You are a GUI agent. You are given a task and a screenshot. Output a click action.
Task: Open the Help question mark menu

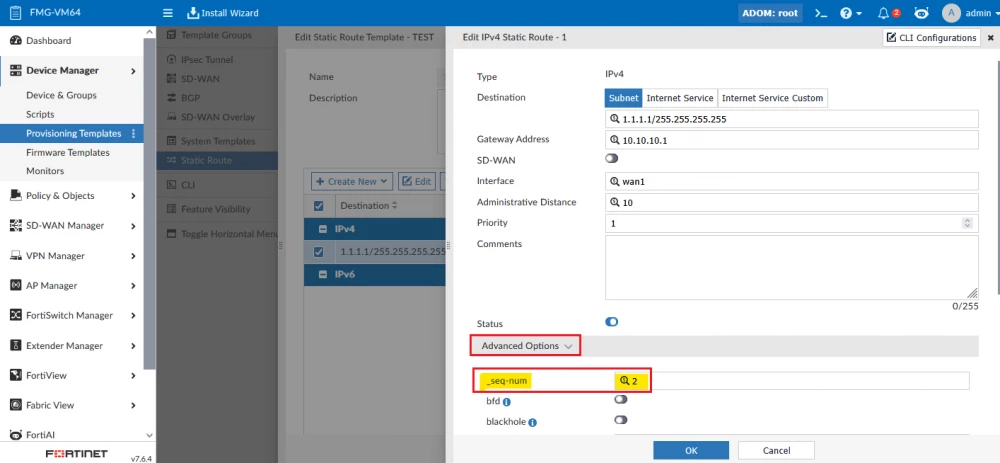pos(851,13)
